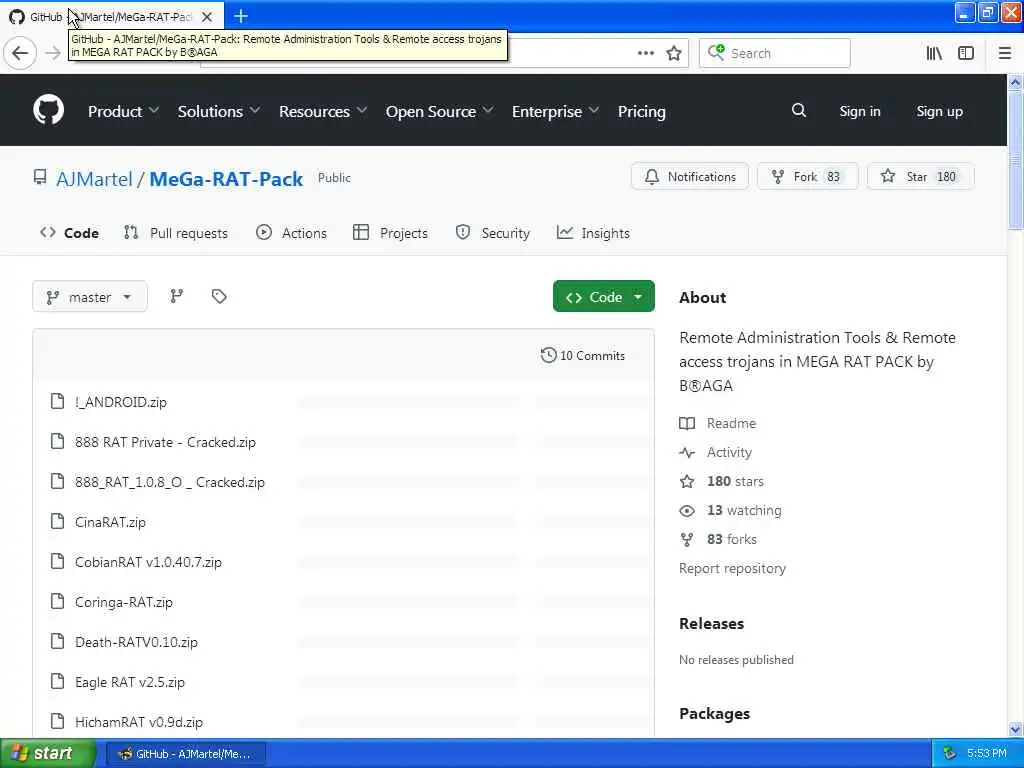
Task: Open 888_RAT_1.0.8_O _ Cracked.zip
Action: 170,482
